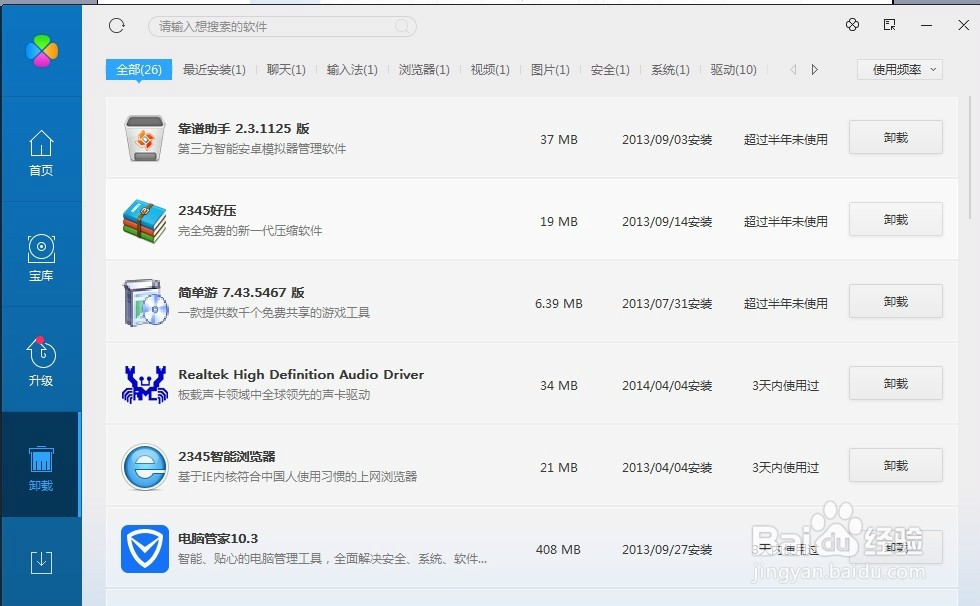Click the 2013/09/27安装 date text
This screenshot has height=606, width=980.
pyautogui.click(x=667, y=549)
